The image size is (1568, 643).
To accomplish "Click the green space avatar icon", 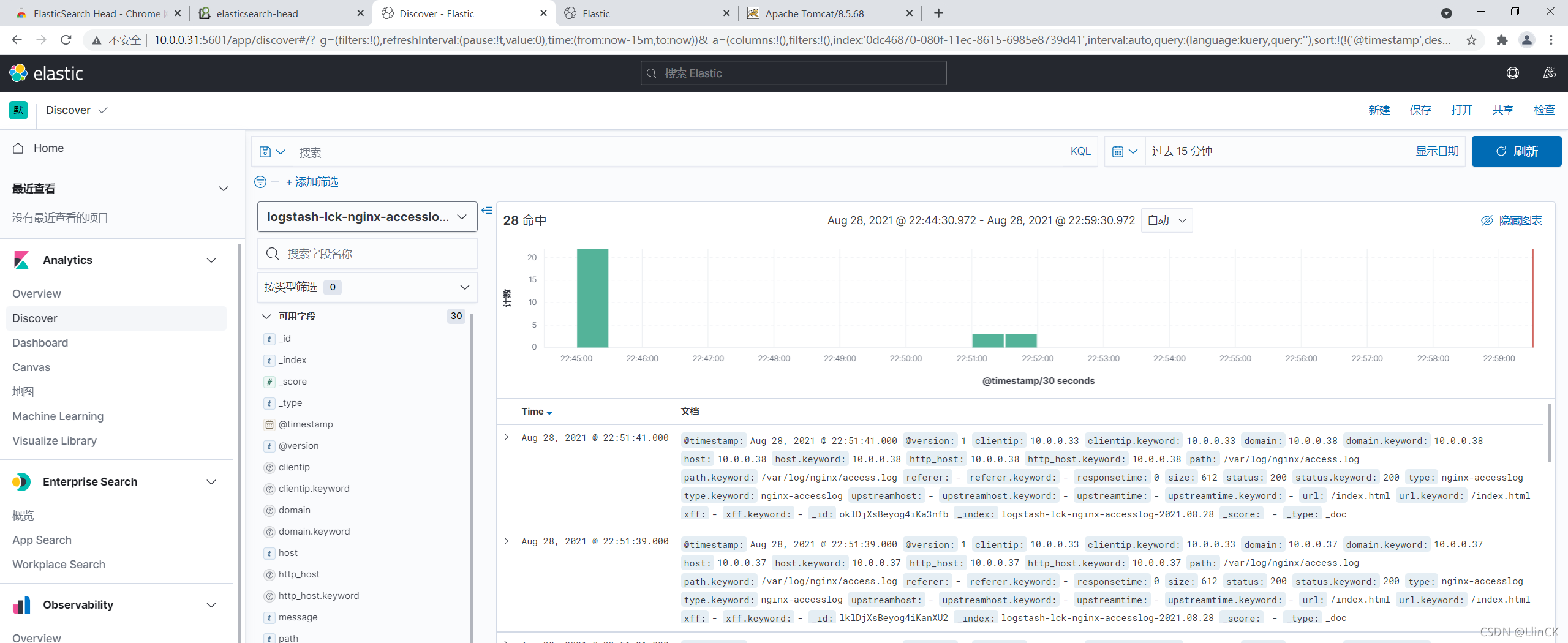I will tap(18, 110).
